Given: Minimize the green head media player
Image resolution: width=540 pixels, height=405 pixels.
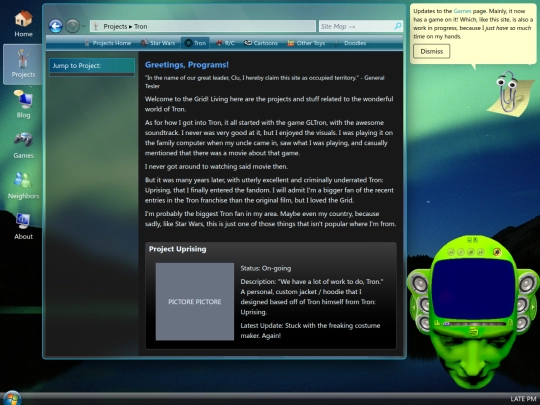Looking at the screenshot, I should click(x=469, y=240).
